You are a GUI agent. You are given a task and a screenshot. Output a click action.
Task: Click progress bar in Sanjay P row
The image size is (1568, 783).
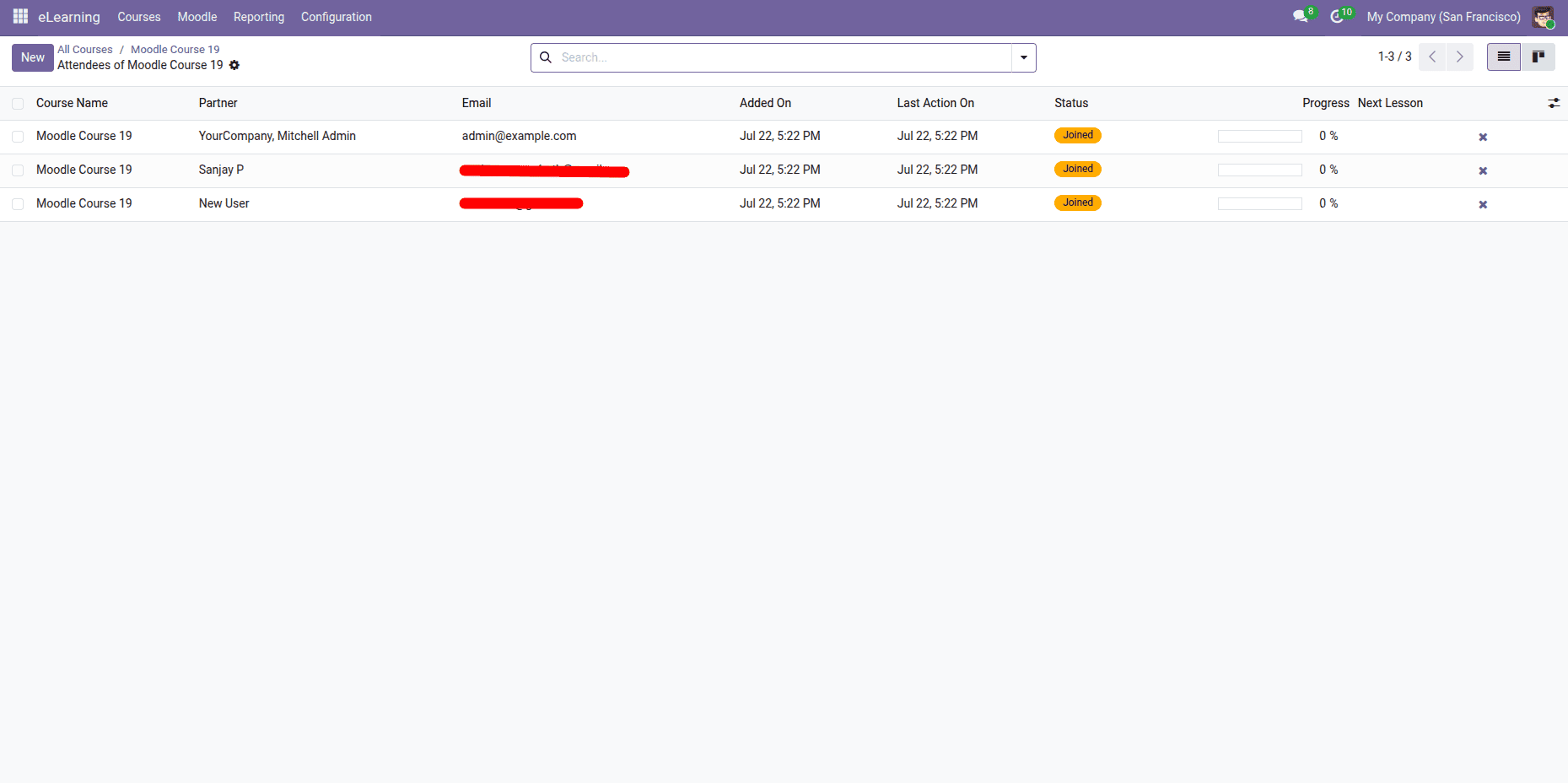(x=1260, y=170)
